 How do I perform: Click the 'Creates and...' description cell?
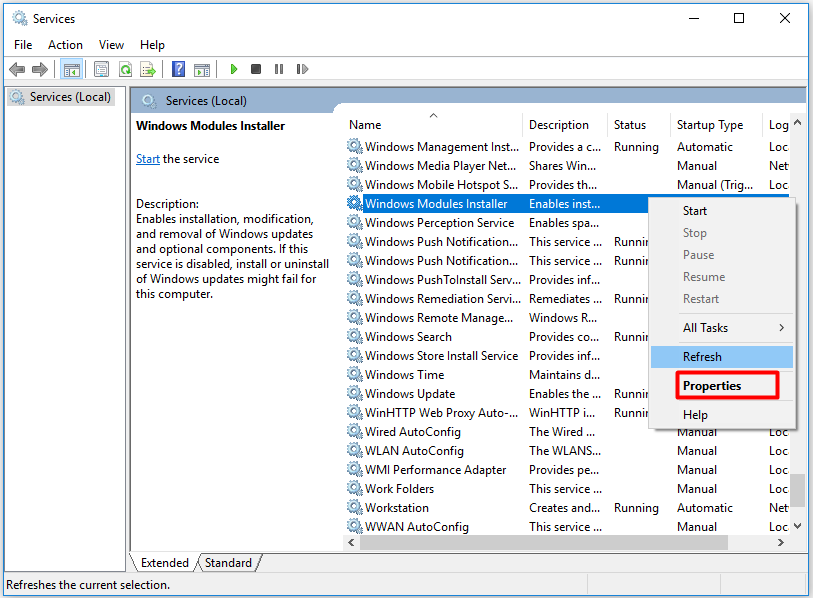point(564,508)
